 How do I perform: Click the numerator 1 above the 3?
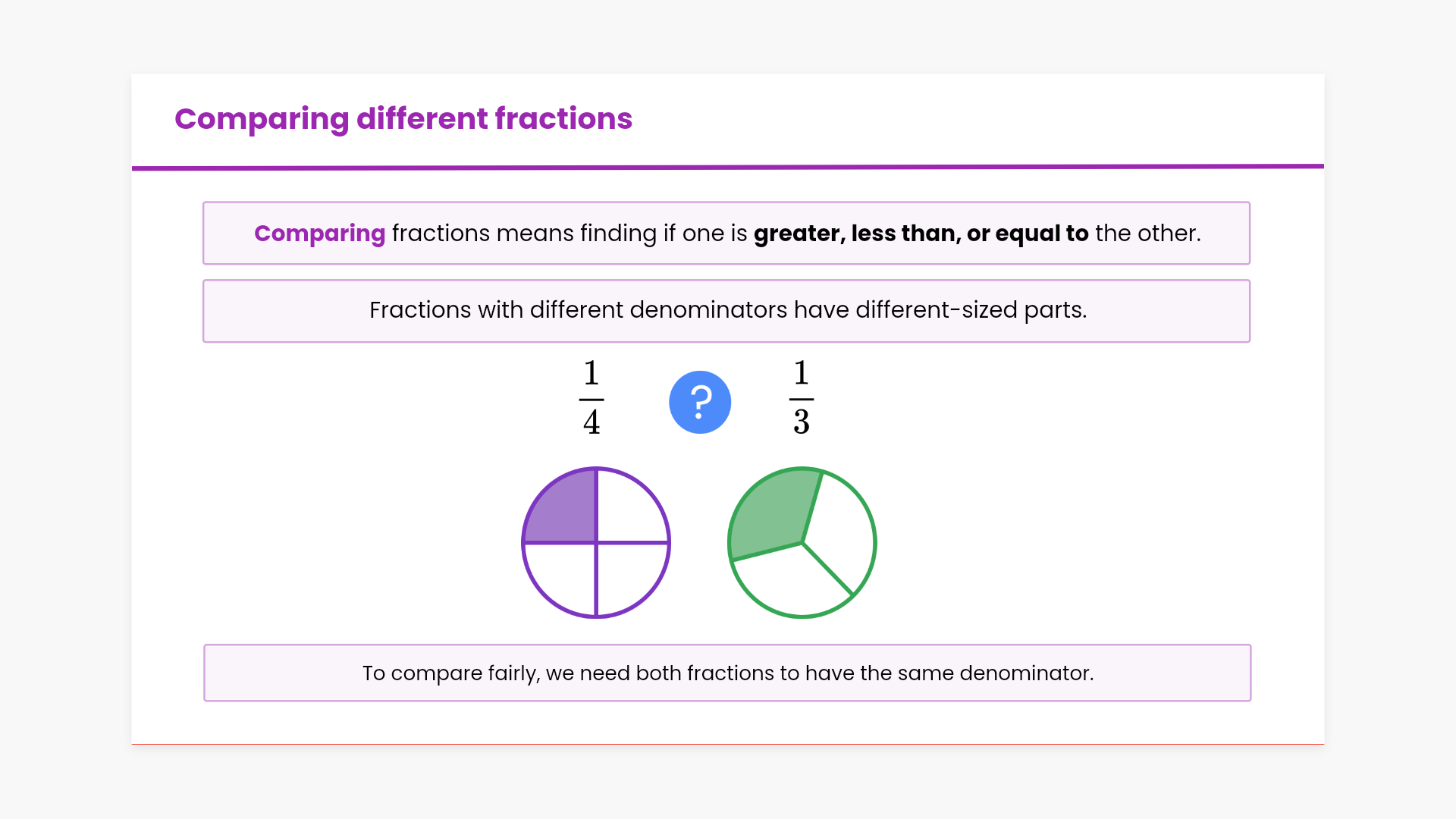(802, 373)
